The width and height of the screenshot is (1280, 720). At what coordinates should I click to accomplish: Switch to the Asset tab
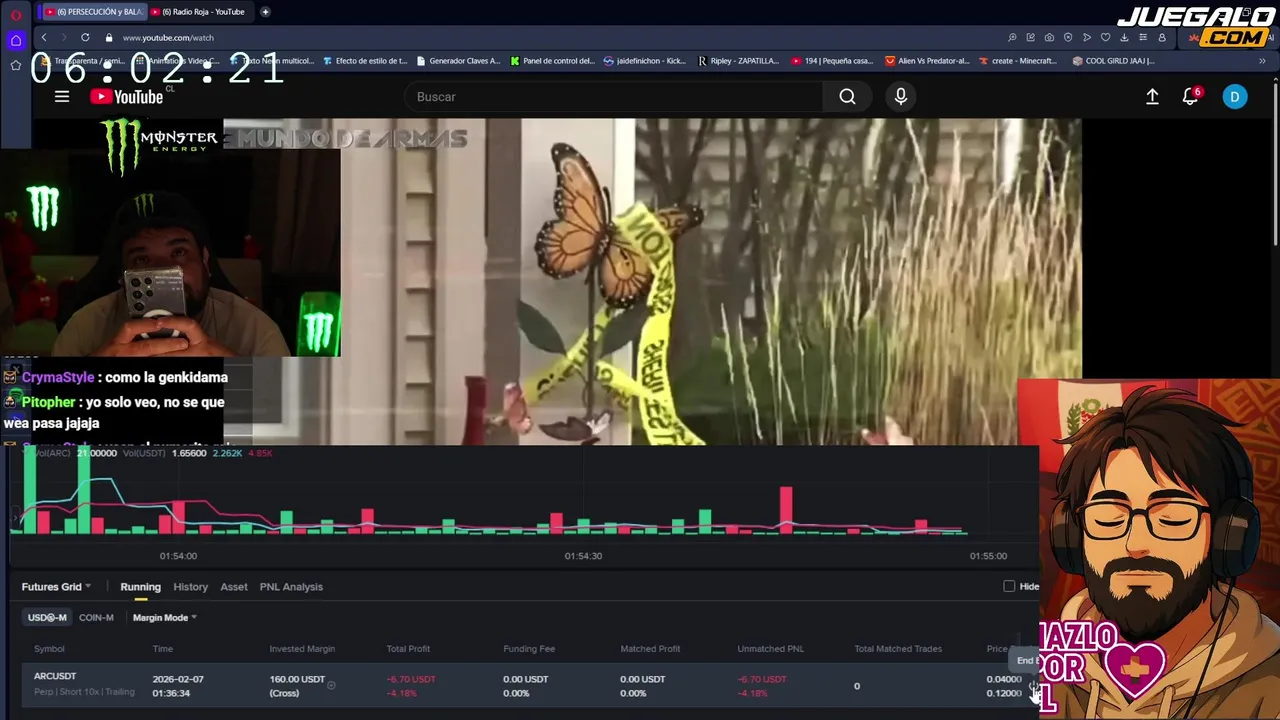pyautogui.click(x=234, y=587)
